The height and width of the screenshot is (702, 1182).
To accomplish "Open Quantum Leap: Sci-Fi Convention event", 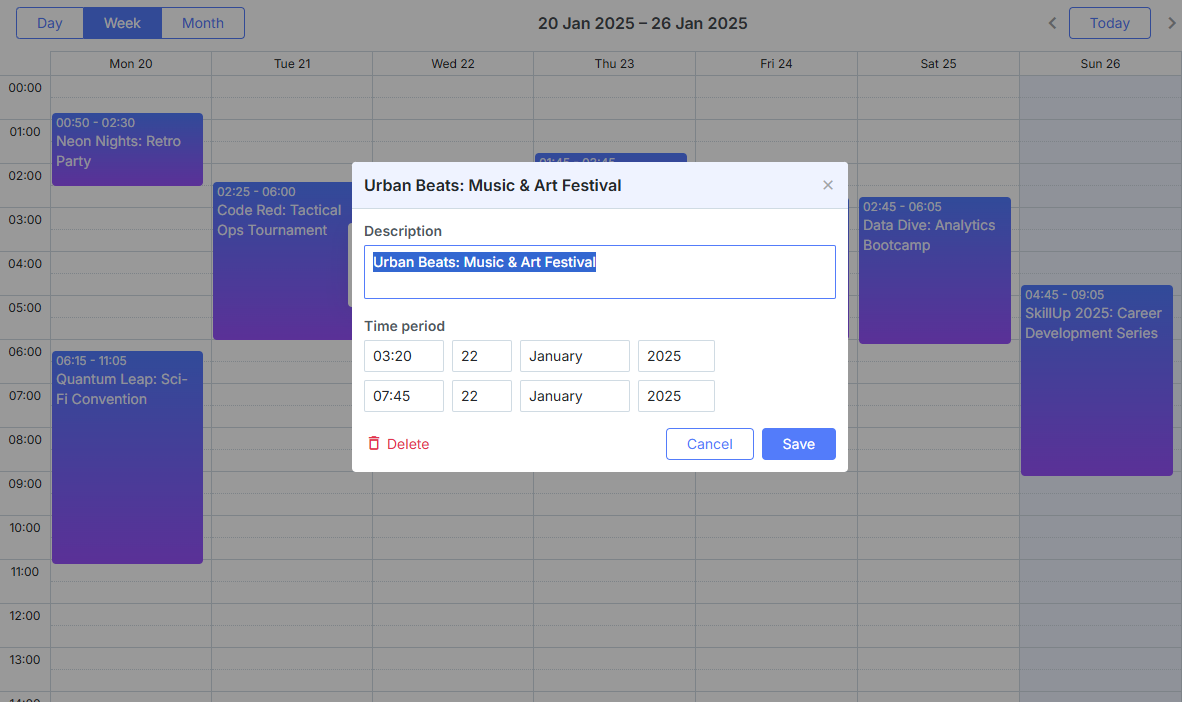I will (127, 457).
